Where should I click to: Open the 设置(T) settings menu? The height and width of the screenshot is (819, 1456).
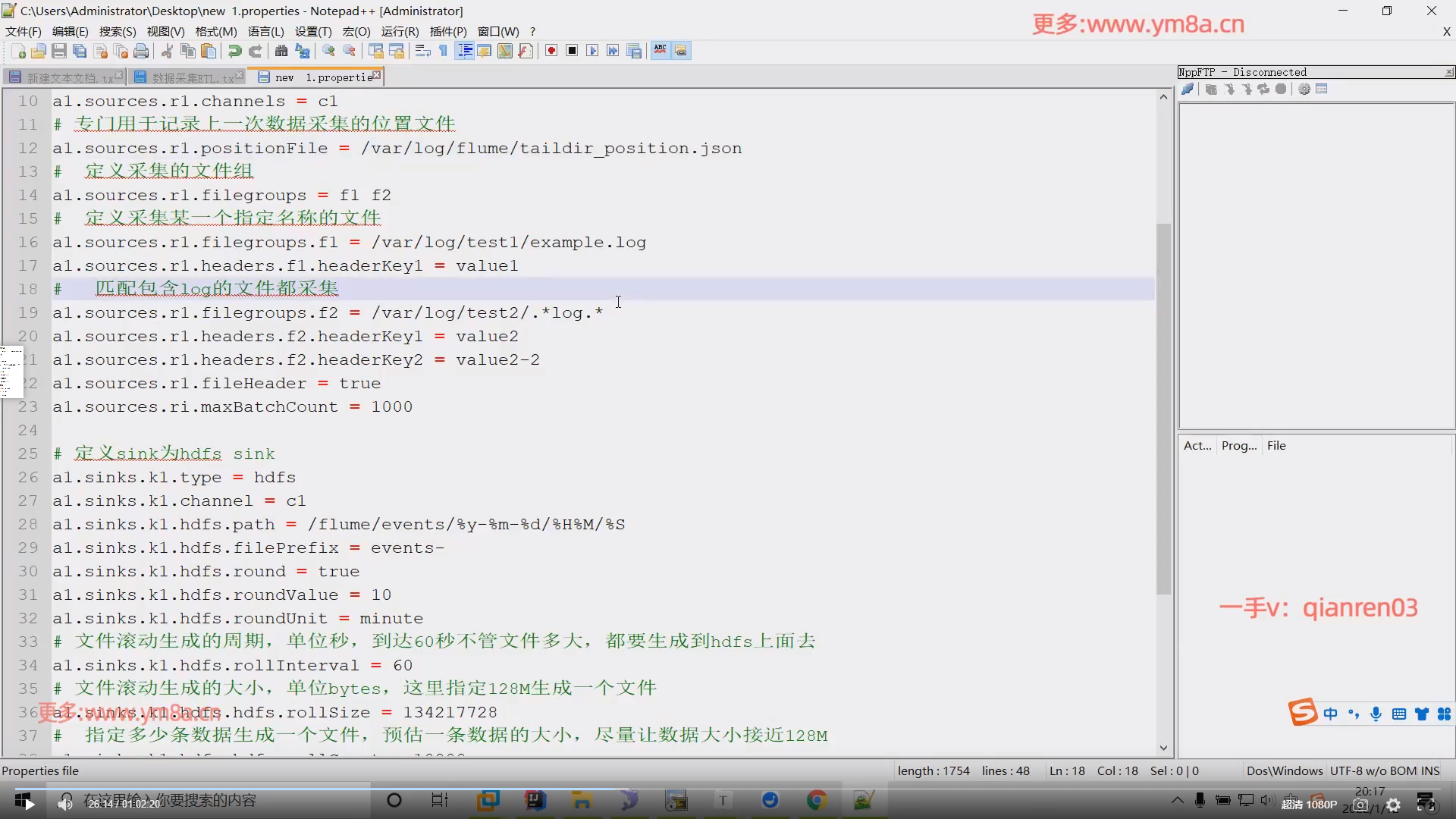pyautogui.click(x=313, y=31)
